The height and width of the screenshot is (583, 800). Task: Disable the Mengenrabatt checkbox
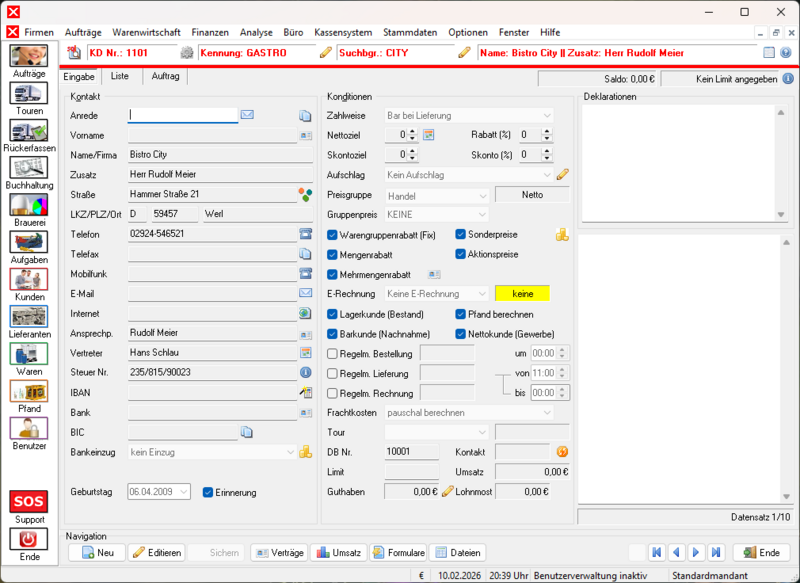pos(333,254)
